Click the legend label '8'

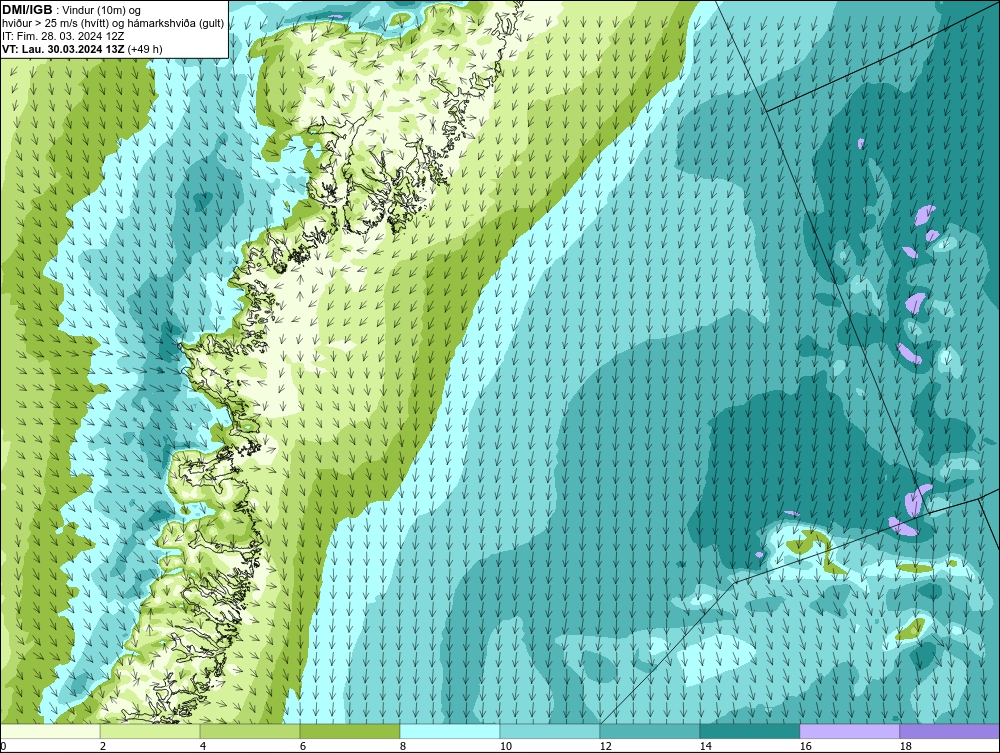(403, 746)
